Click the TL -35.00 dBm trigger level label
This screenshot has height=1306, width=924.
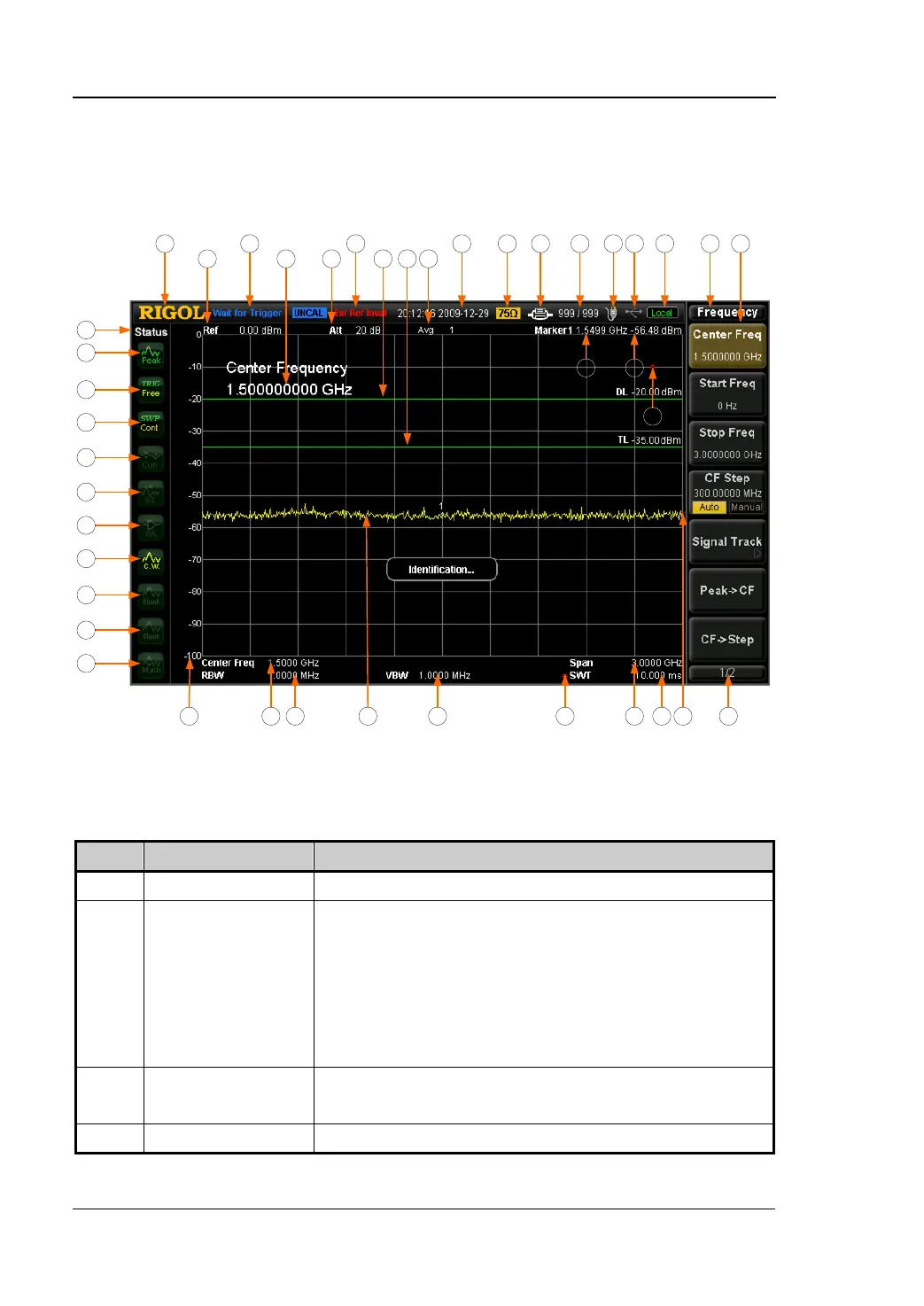click(649, 440)
